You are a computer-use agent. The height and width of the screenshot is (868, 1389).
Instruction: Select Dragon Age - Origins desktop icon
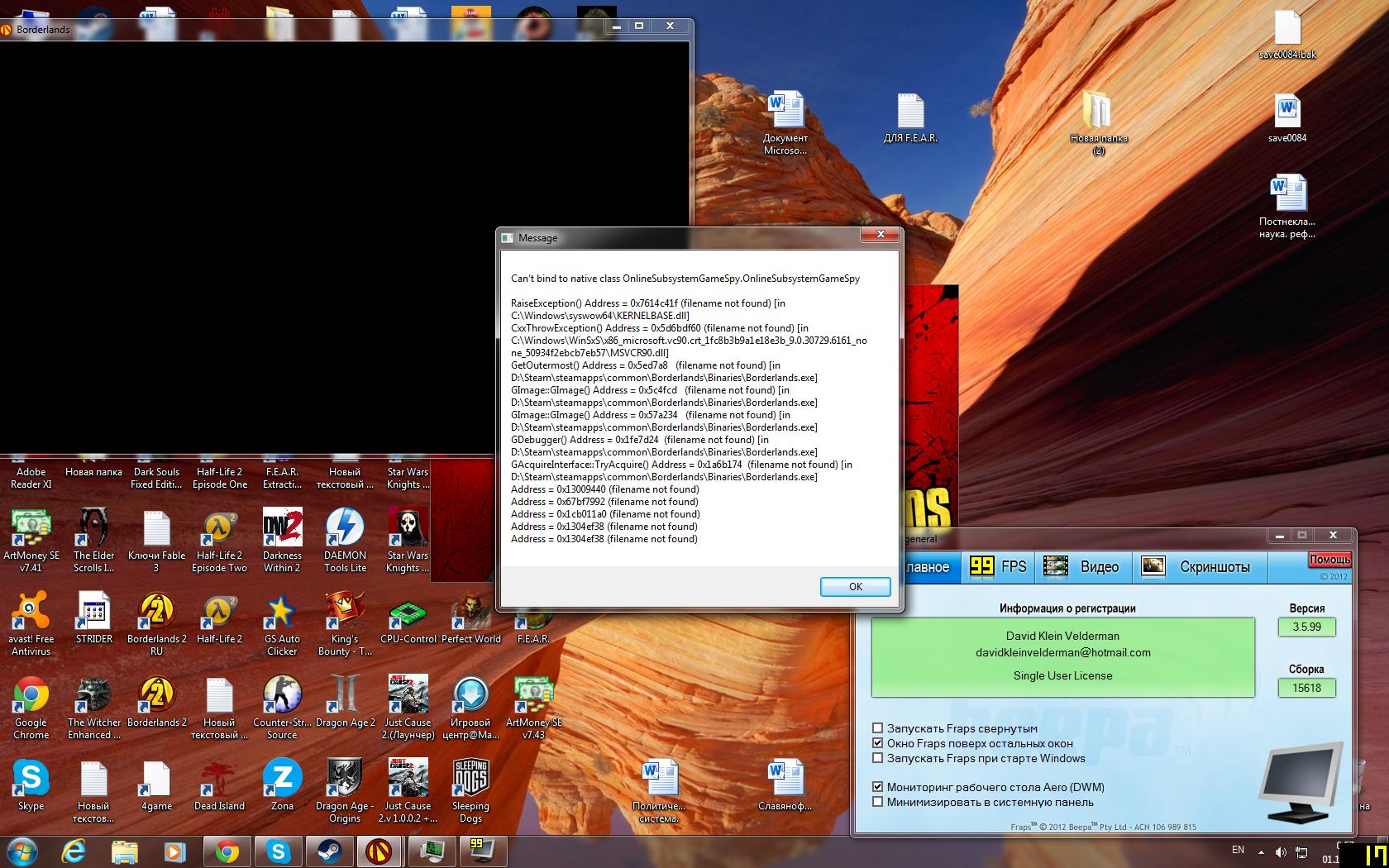[x=345, y=791]
